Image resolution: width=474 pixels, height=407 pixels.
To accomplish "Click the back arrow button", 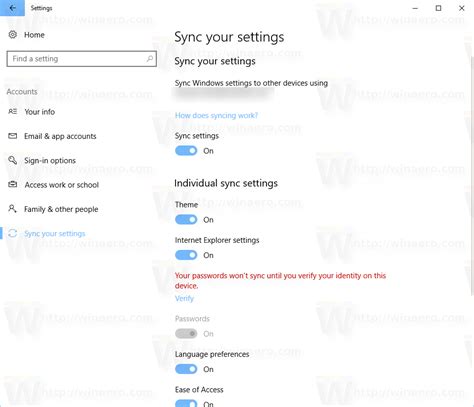I will point(12,8).
